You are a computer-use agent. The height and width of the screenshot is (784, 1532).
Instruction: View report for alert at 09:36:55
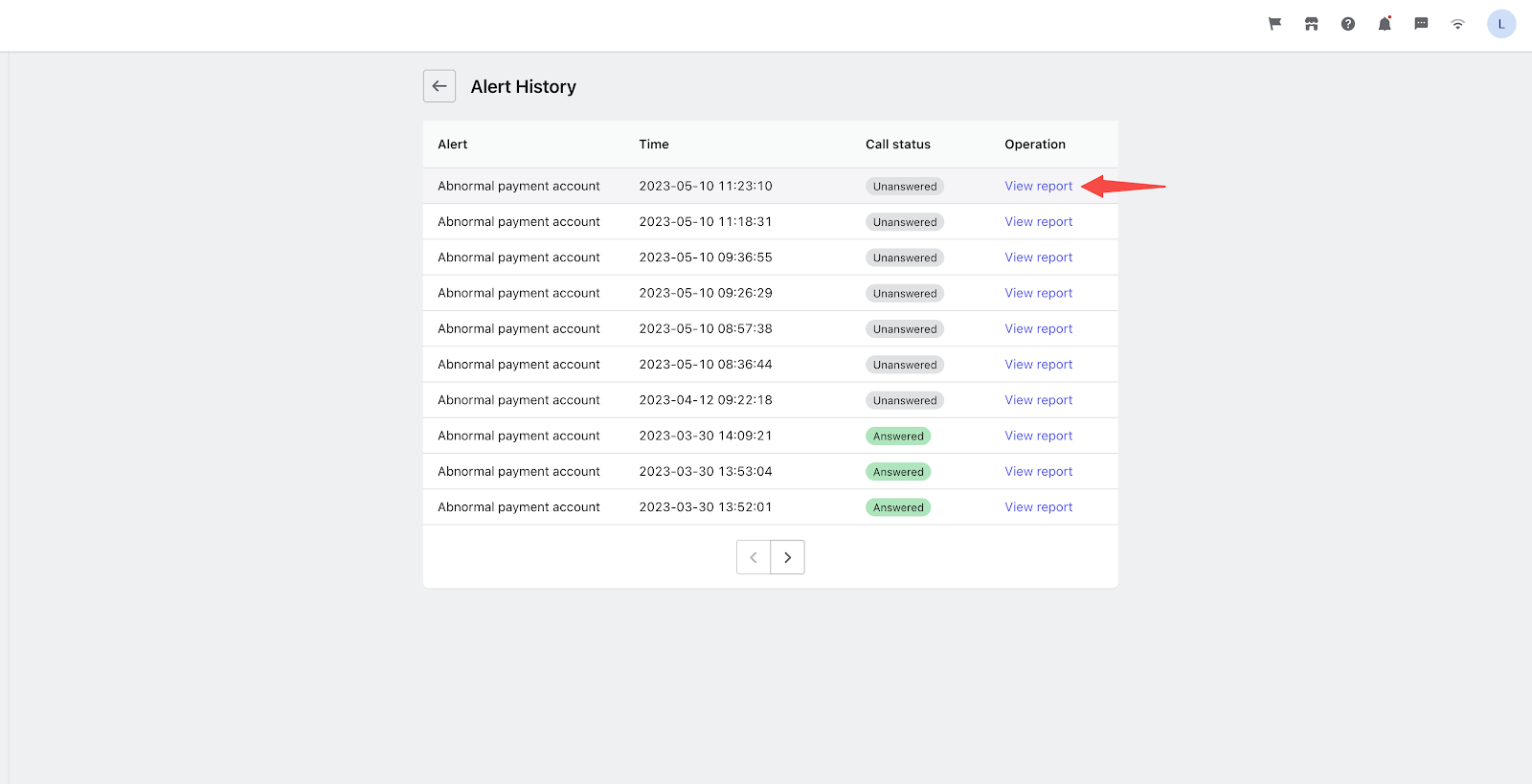1039,258
